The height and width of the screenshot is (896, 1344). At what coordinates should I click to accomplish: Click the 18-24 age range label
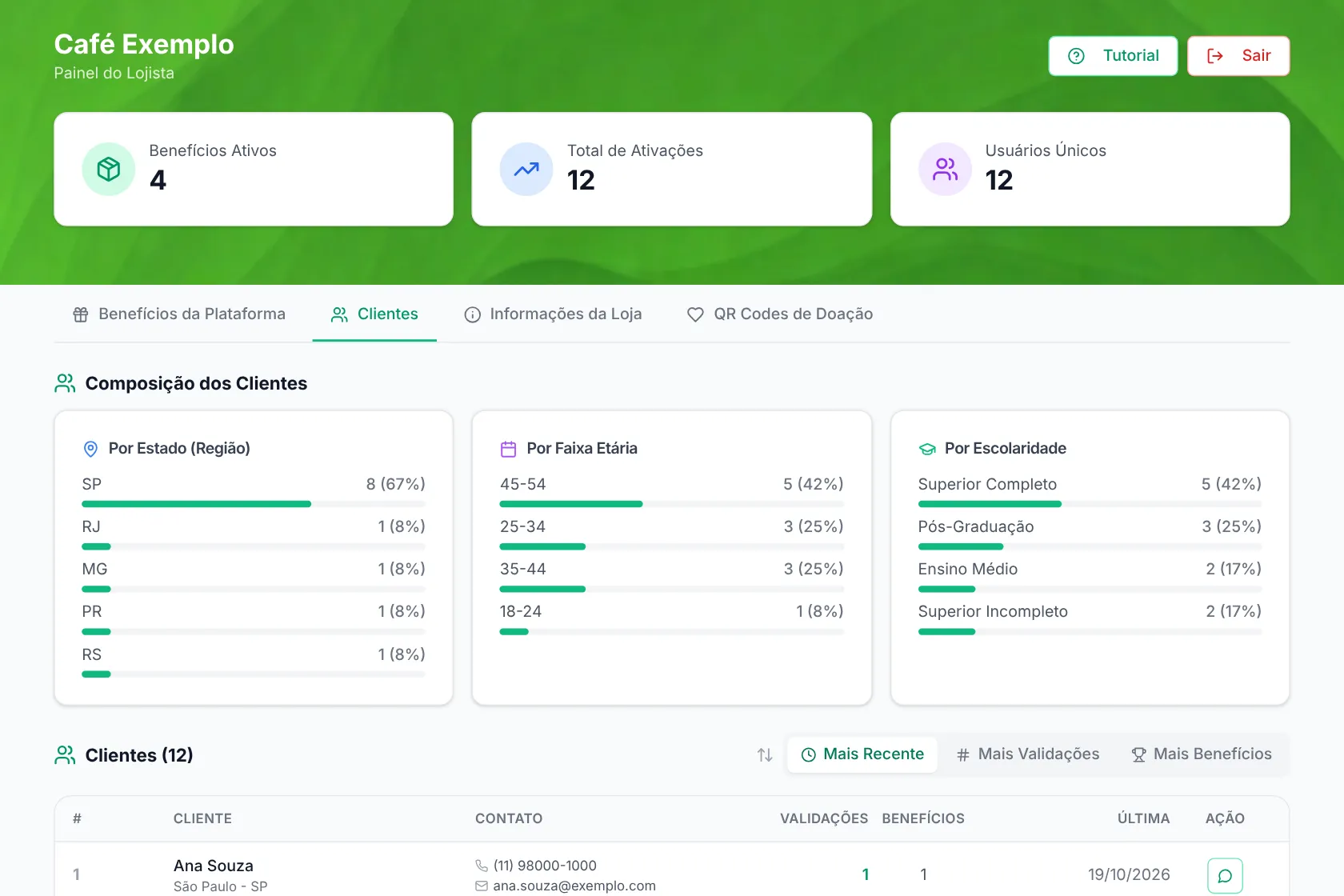click(x=521, y=611)
